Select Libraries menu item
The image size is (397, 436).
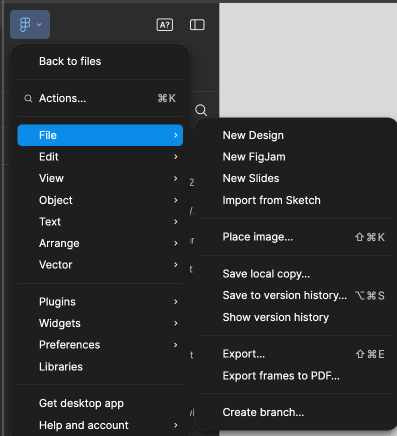(100, 367)
